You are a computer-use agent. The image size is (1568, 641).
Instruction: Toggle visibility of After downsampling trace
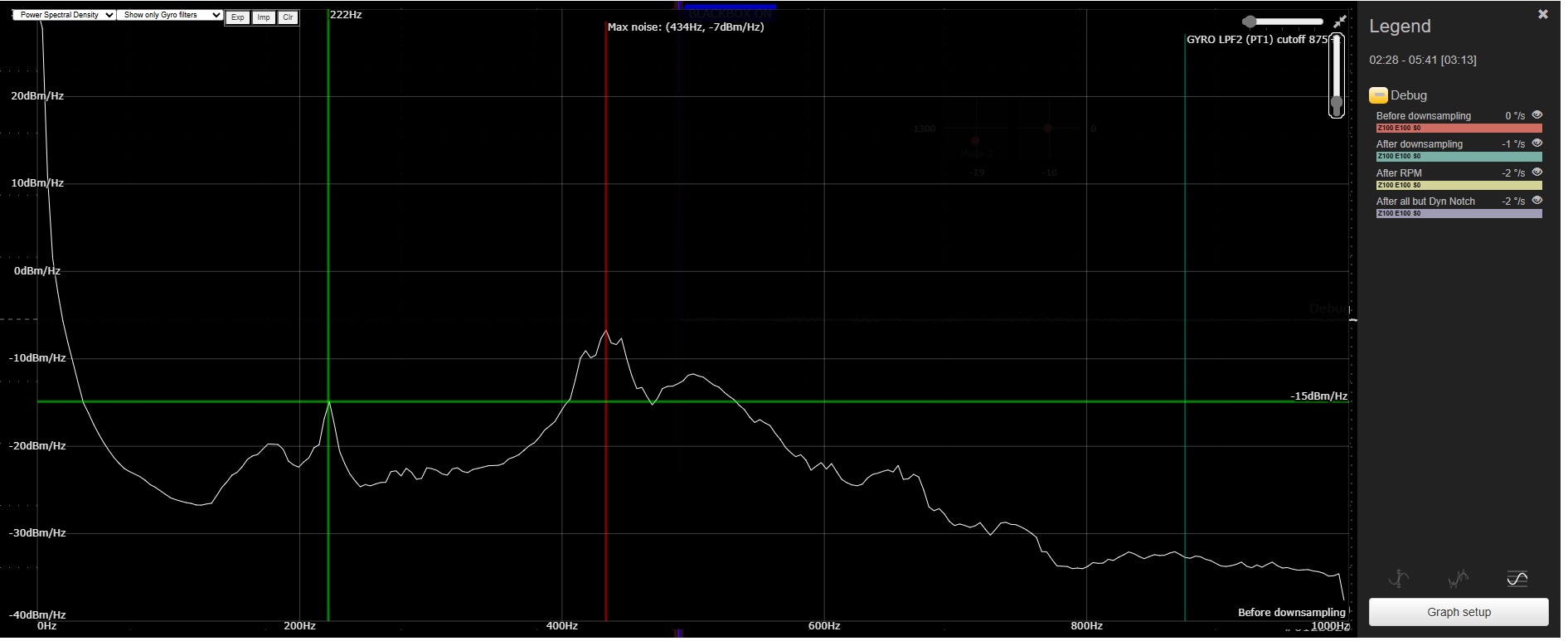coord(1536,143)
